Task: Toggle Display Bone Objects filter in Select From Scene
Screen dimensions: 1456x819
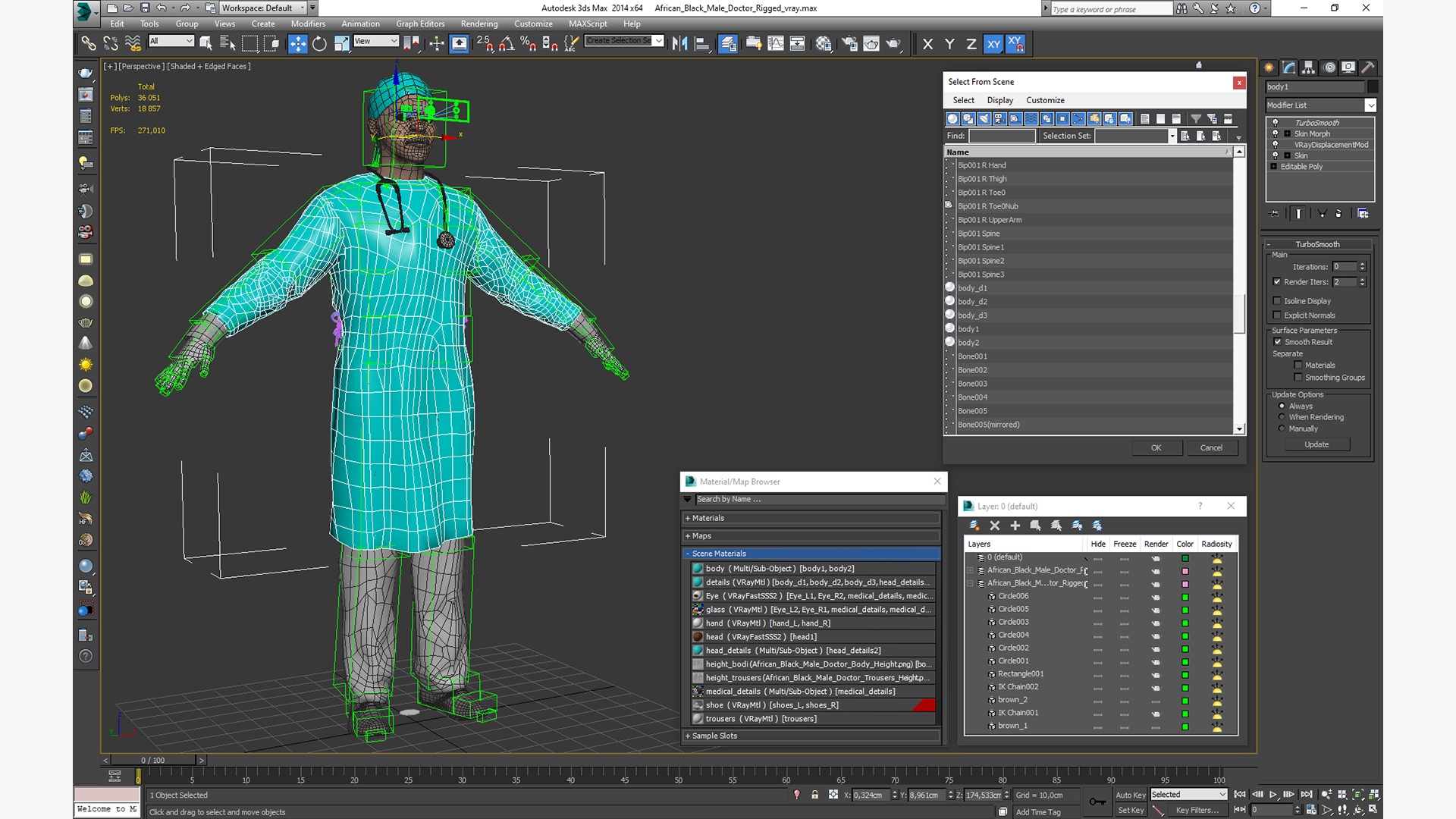Action: click(1078, 119)
